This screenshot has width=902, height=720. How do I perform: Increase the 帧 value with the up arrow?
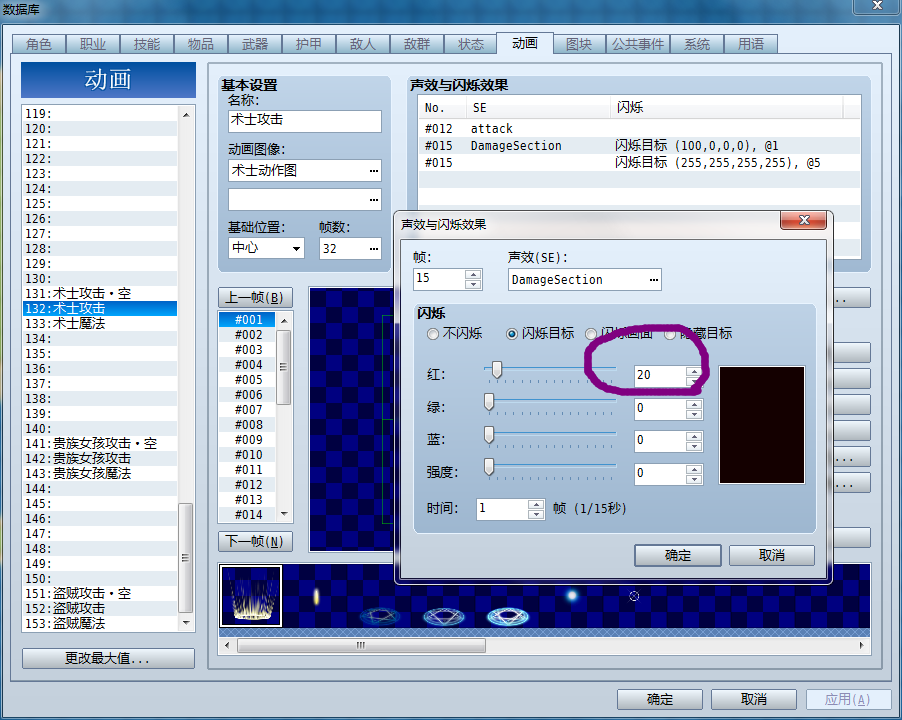click(473, 274)
